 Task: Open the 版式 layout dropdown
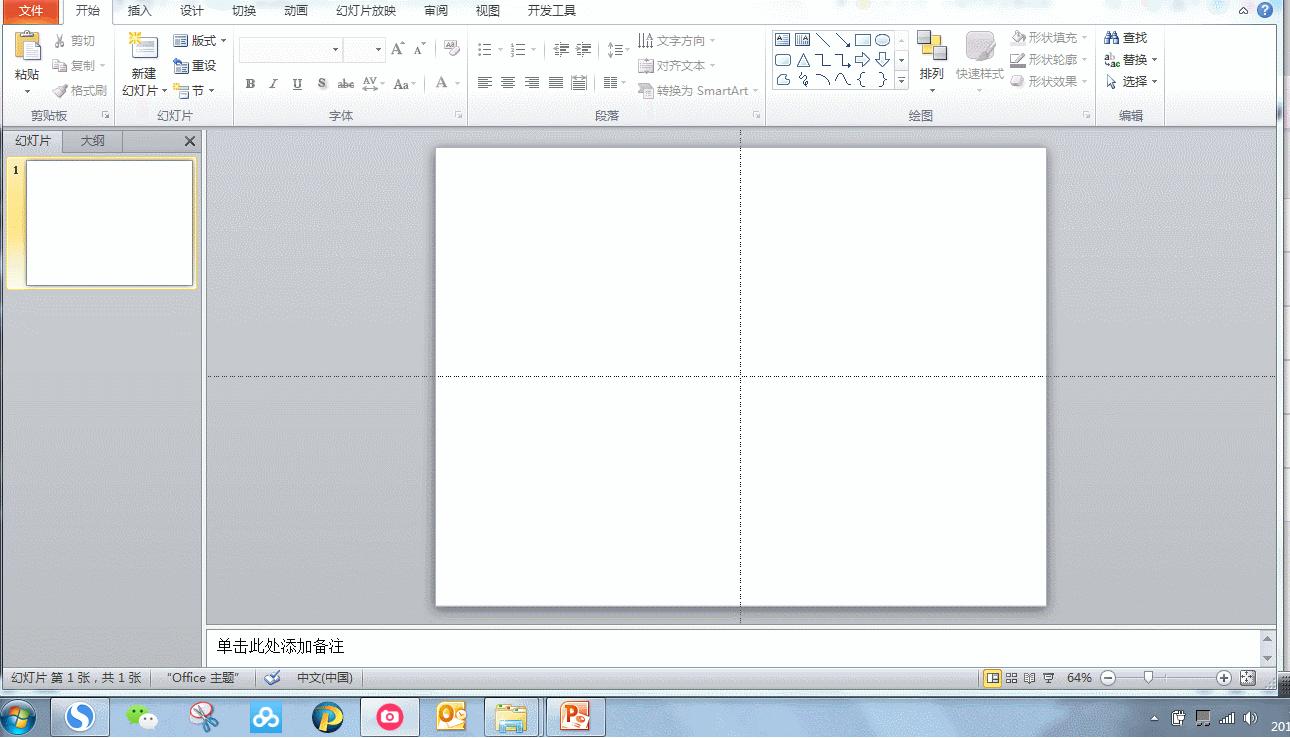tap(199, 40)
